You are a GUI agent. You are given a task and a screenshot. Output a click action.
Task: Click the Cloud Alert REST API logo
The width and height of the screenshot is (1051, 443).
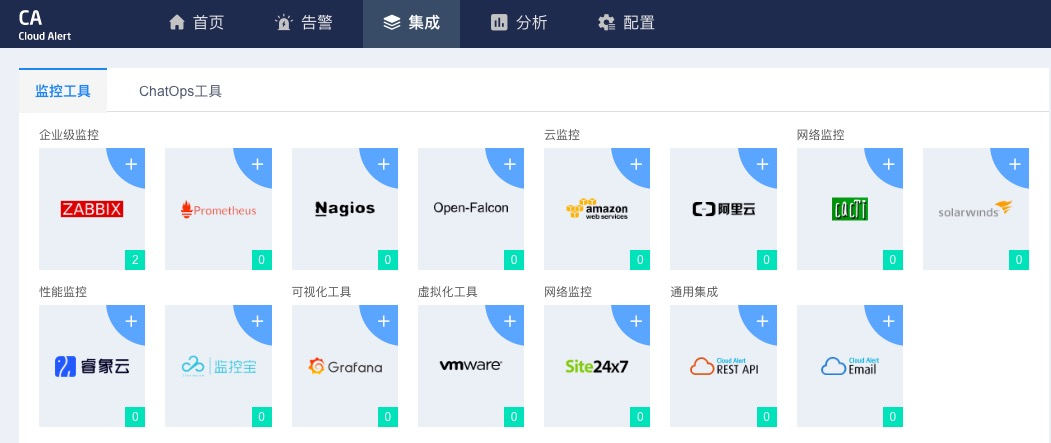click(723, 365)
